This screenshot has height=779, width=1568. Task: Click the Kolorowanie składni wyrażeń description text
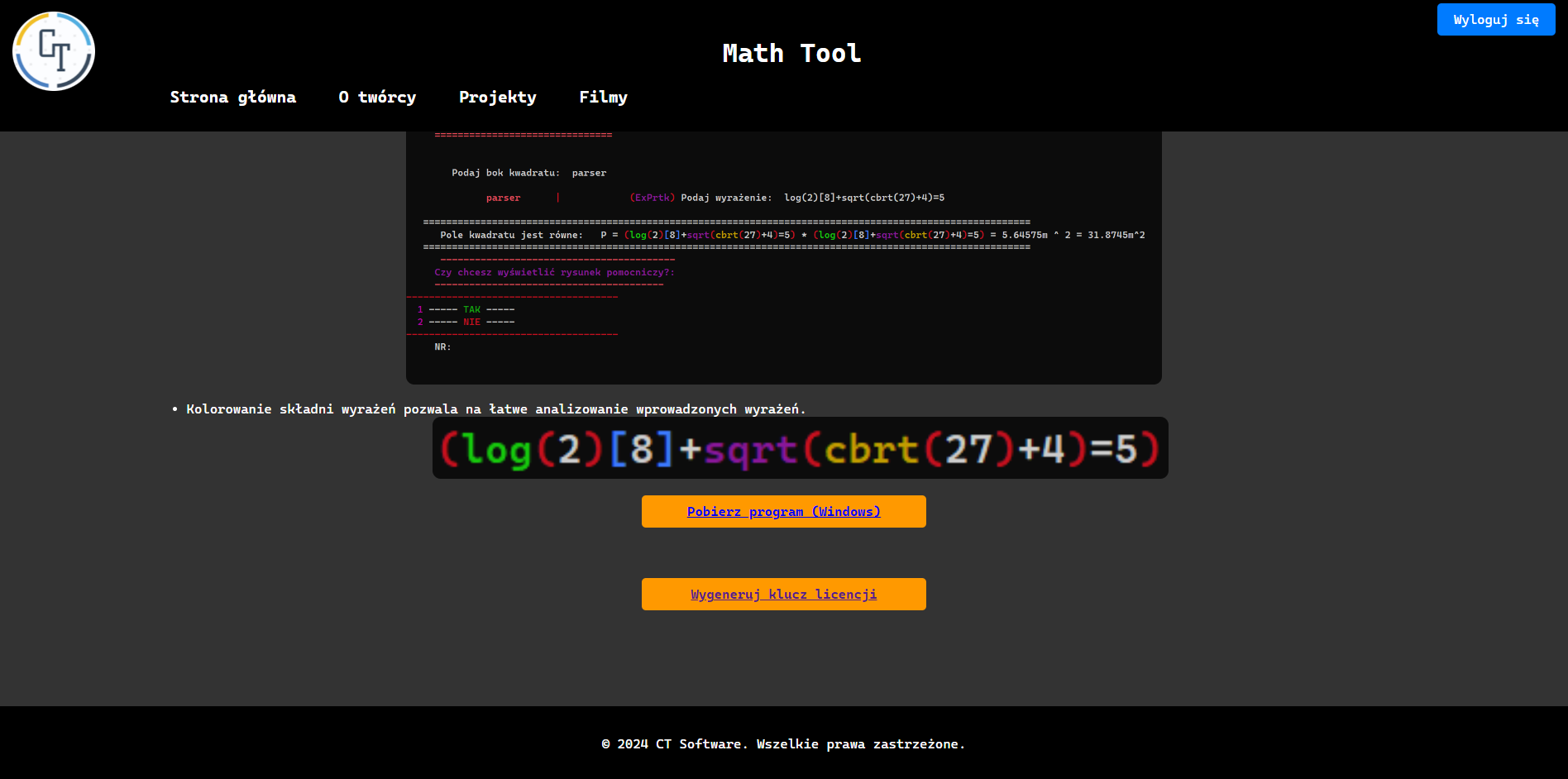(495, 409)
